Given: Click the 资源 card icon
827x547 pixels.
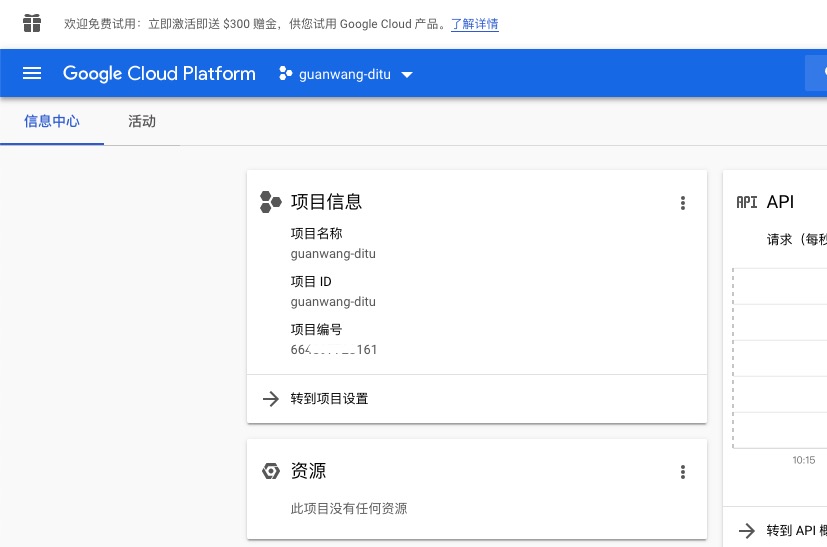Looking at the screenshot, I should 271,471.
